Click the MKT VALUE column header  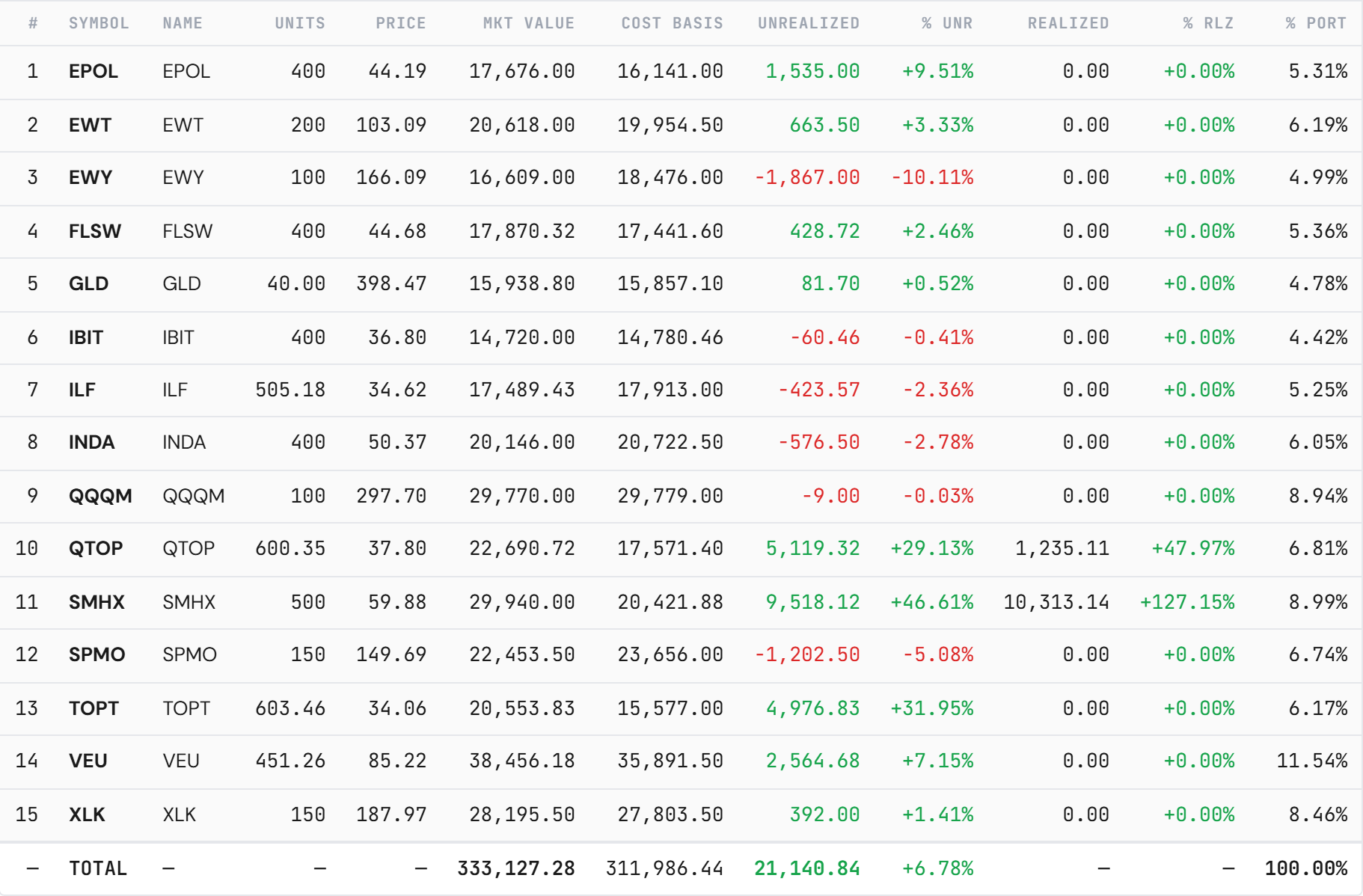coord(529,23)
